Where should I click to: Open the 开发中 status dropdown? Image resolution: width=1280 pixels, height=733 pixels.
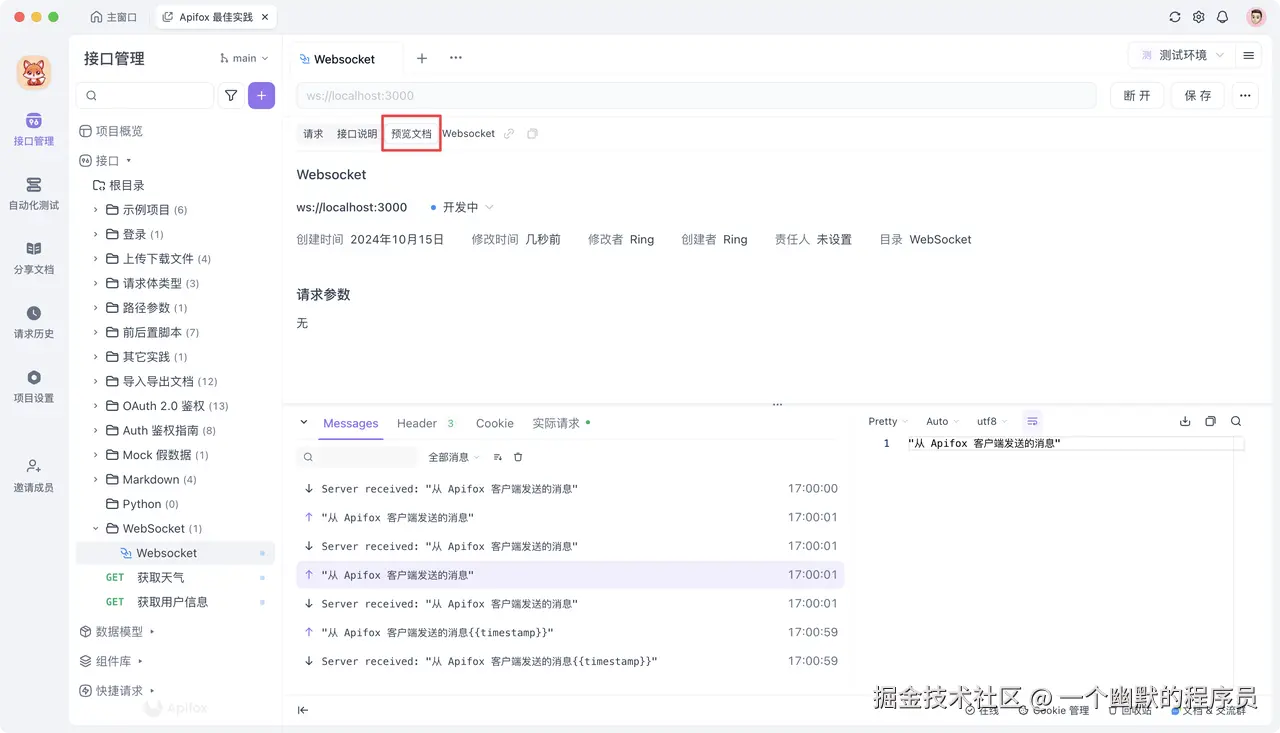point(461,207)
